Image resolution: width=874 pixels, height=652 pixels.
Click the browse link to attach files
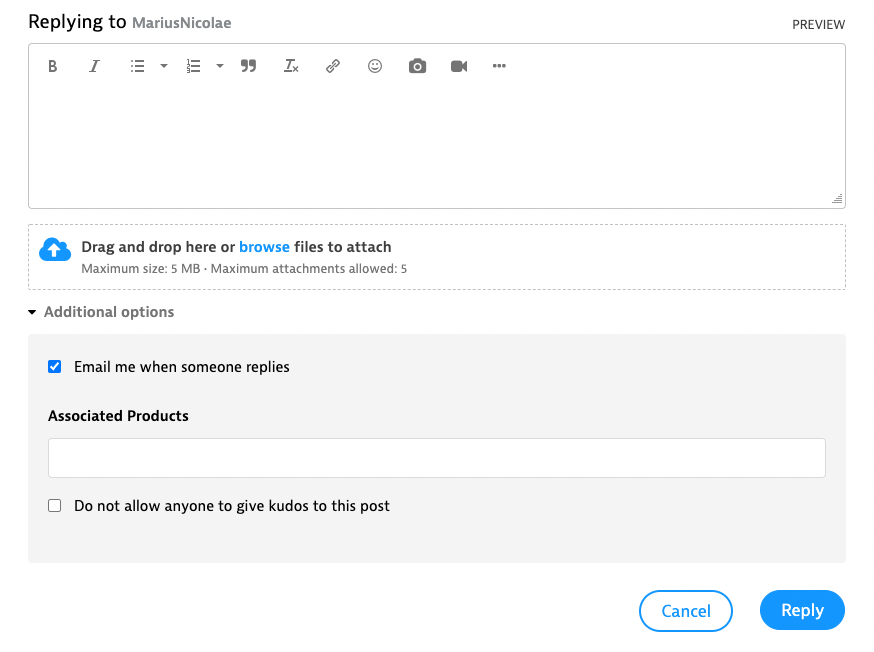[264, 247]
